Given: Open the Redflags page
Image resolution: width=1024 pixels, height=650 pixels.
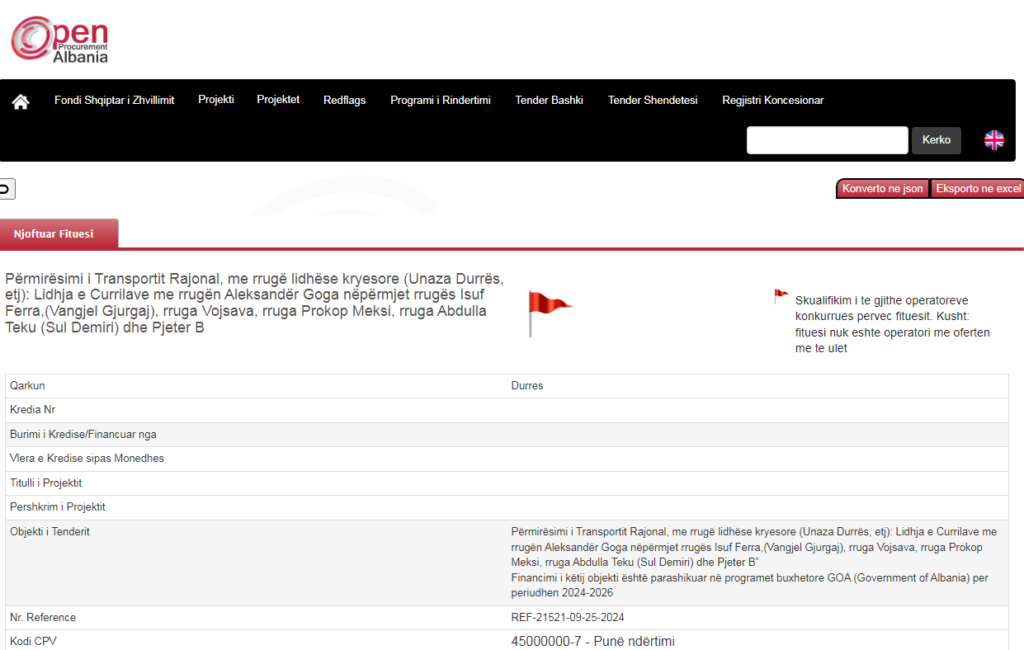Looking at the screenshot, I should coord(344,100).
